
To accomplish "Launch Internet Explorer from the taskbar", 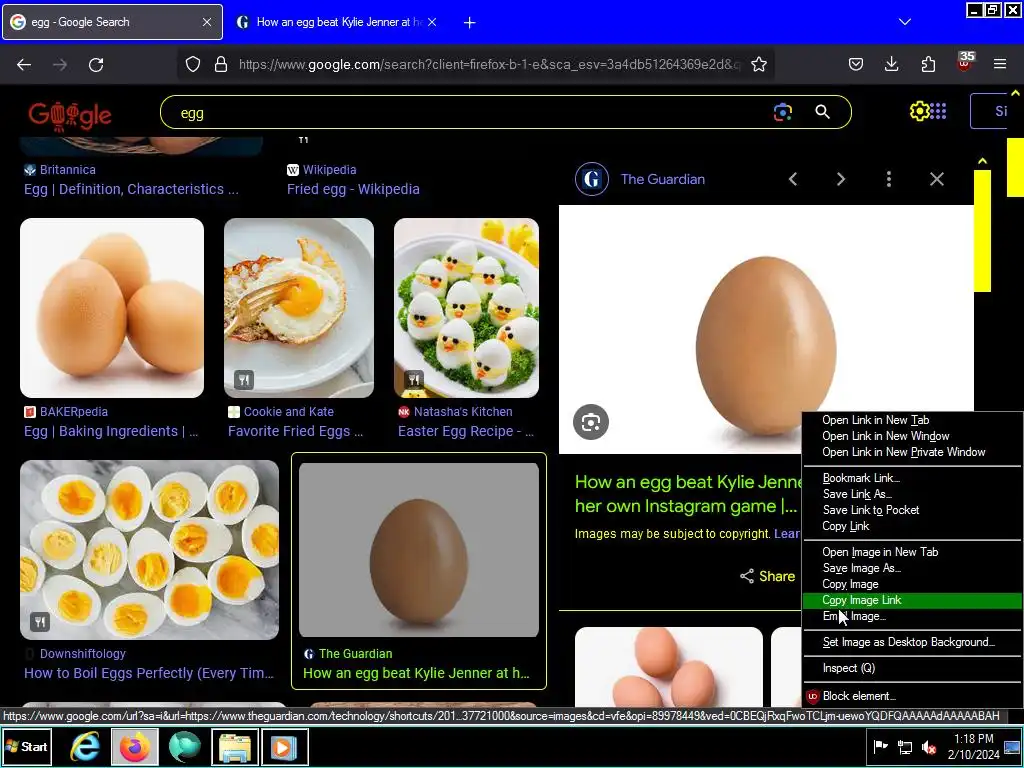I will (85, 746).
